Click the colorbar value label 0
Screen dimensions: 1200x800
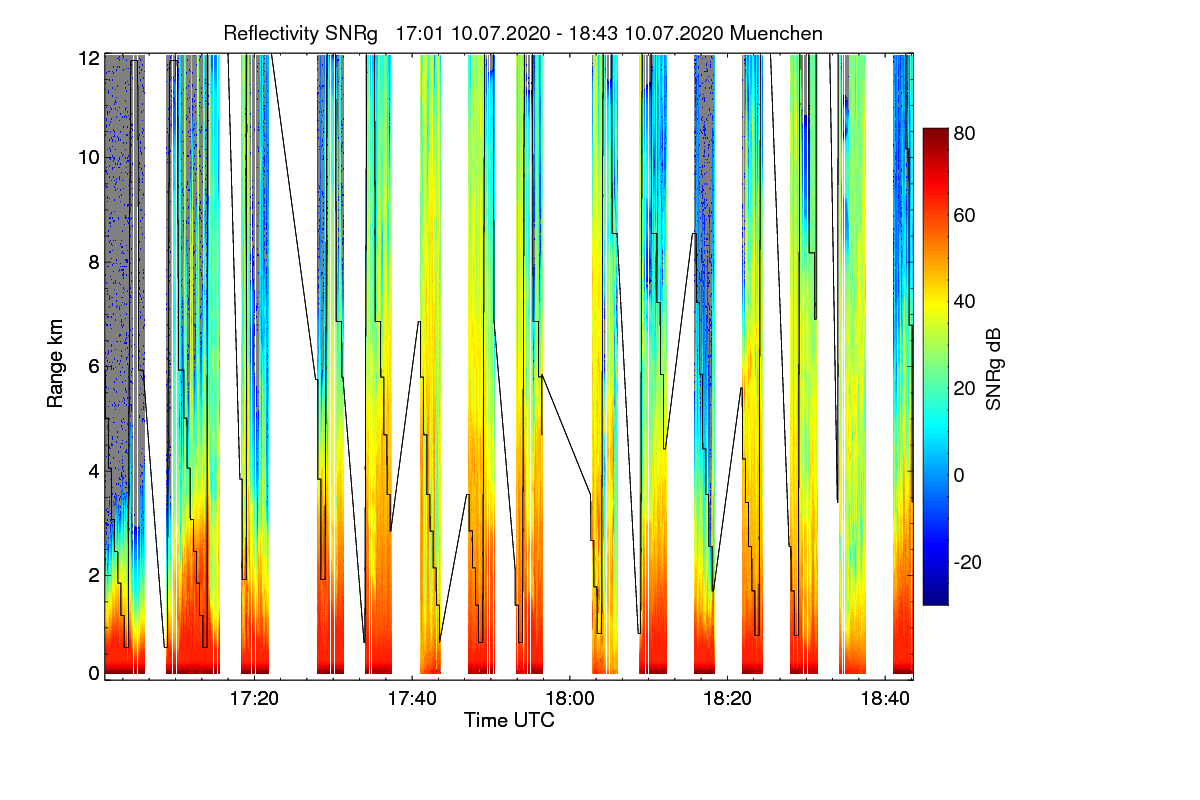tap(960, 475)
